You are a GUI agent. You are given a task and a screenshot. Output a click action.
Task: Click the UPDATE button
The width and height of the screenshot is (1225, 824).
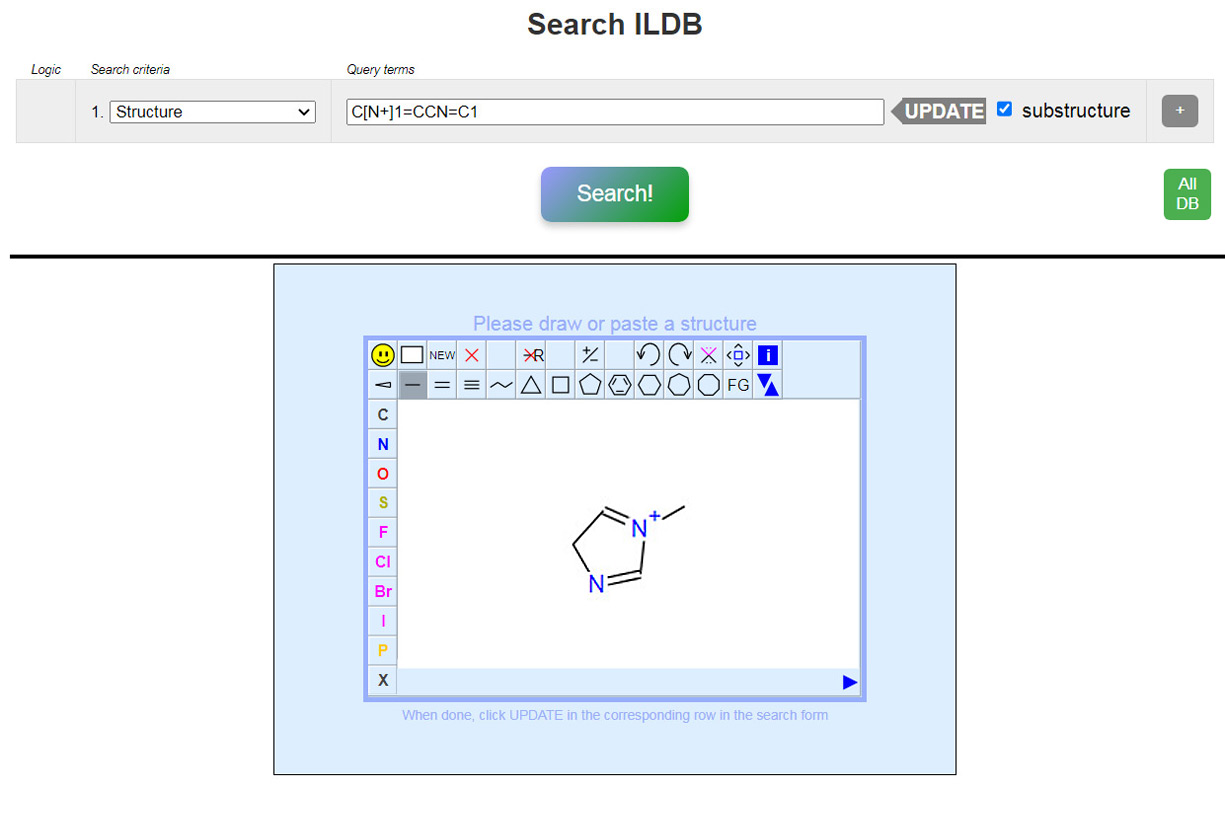coord(942,111)
